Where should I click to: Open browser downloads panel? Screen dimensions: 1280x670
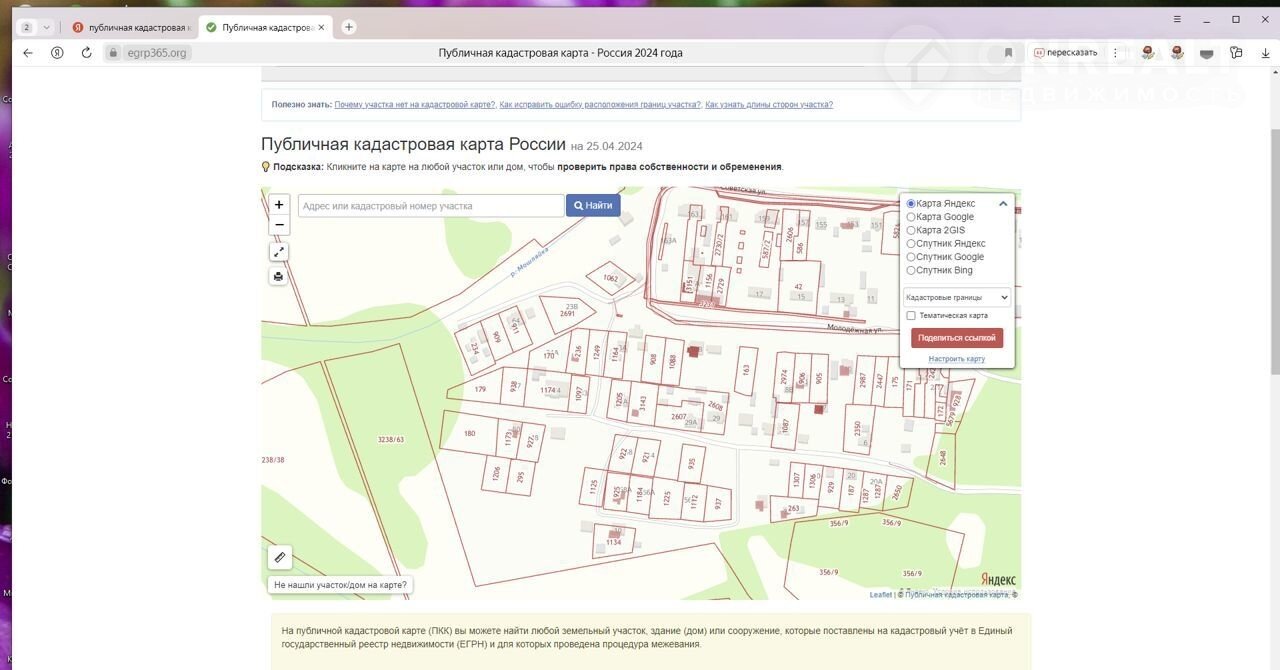pos(1265,53)
